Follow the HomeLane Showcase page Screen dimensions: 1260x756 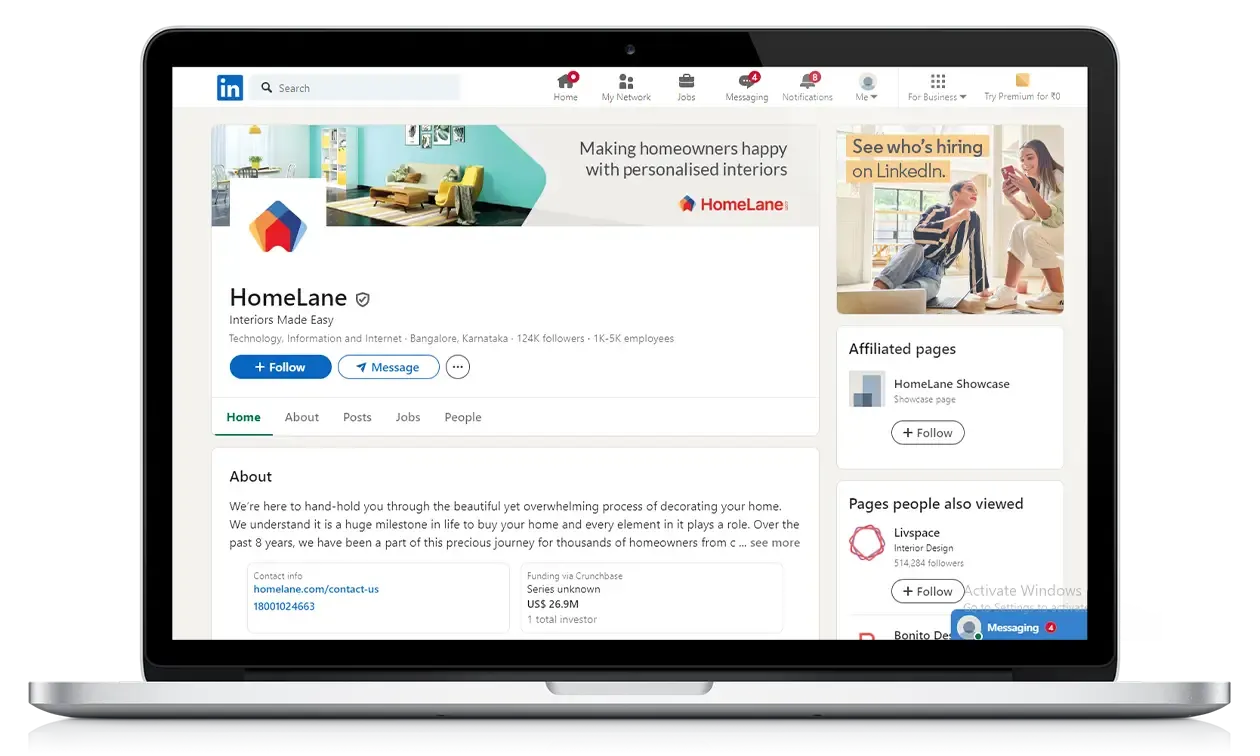point(927,433)
